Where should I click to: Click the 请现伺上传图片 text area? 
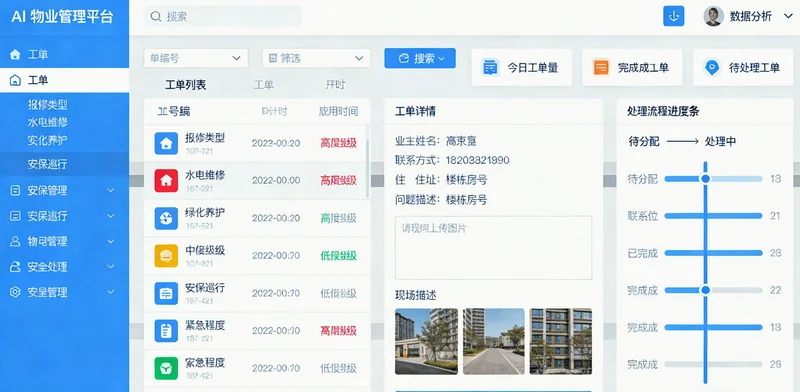click(x=493, y=248)
